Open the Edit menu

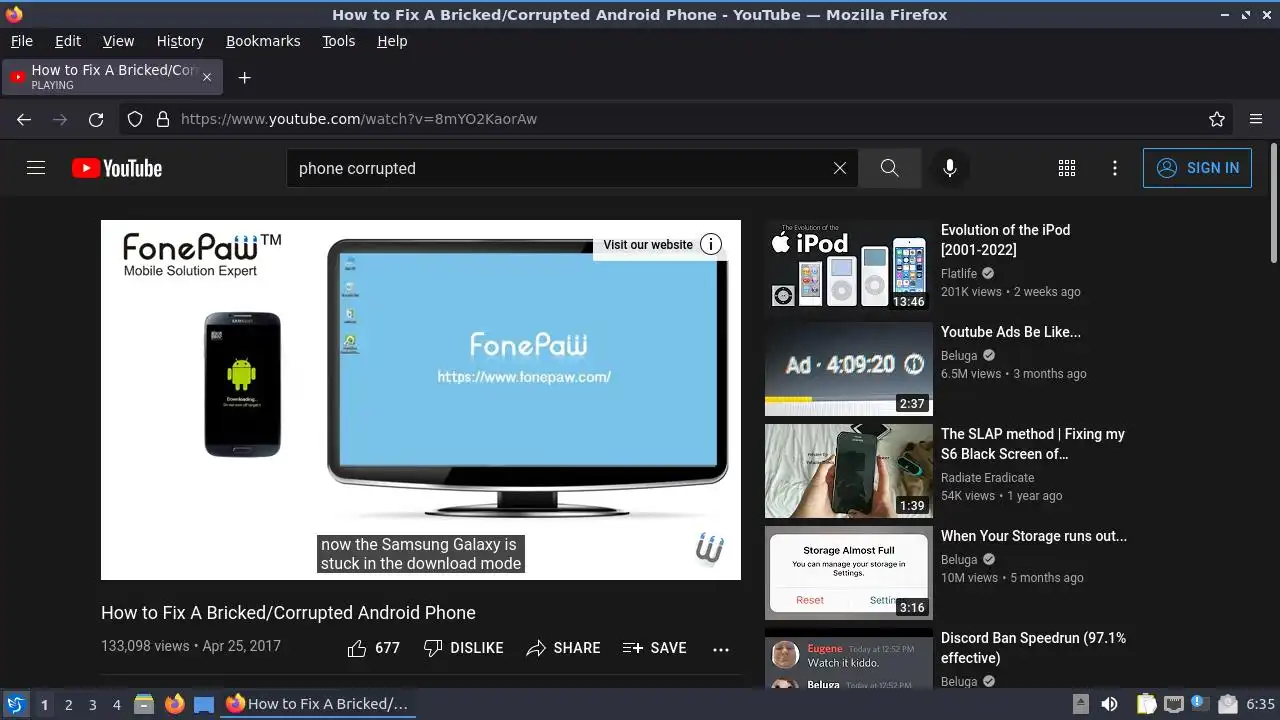pyautogui.click(x=68, y=41)
